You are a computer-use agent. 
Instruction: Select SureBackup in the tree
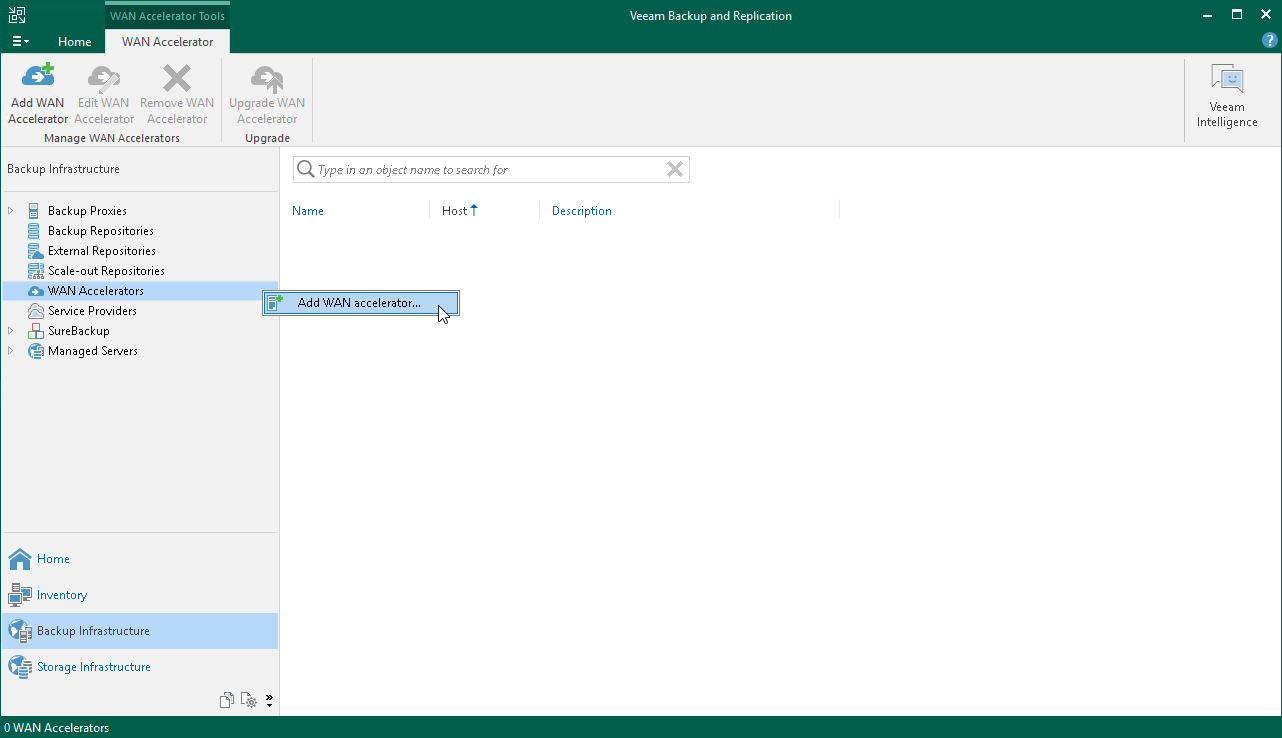(x=79, y=331)
